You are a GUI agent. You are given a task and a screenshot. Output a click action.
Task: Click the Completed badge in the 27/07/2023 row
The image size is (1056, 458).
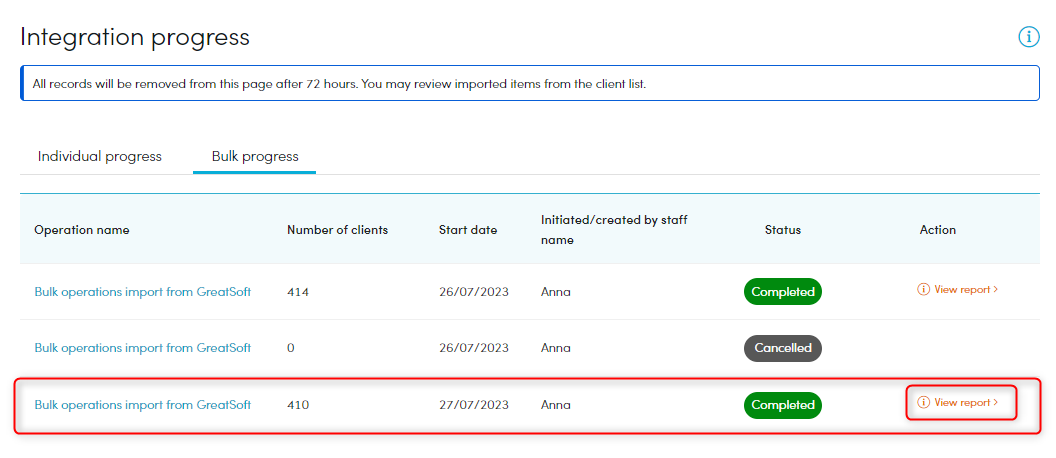[x=783, y=405]
